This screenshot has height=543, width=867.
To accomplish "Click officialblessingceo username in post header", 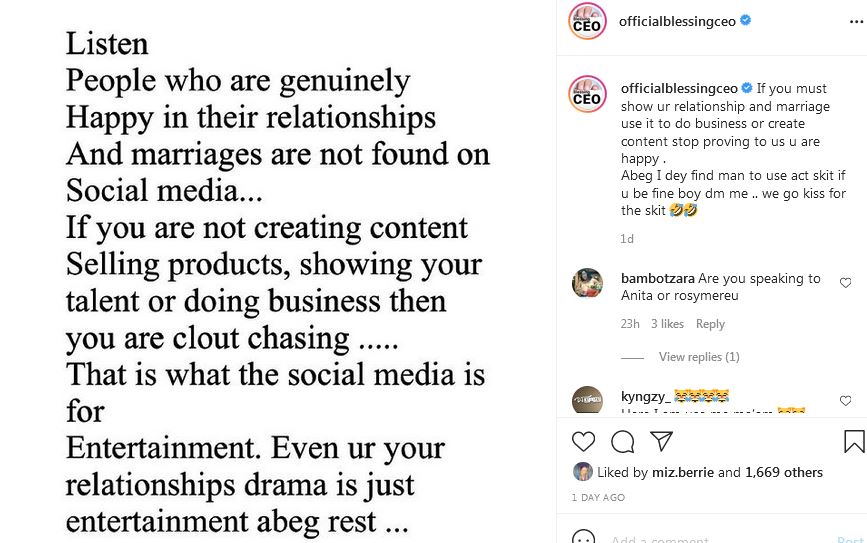I will (677, 21).
